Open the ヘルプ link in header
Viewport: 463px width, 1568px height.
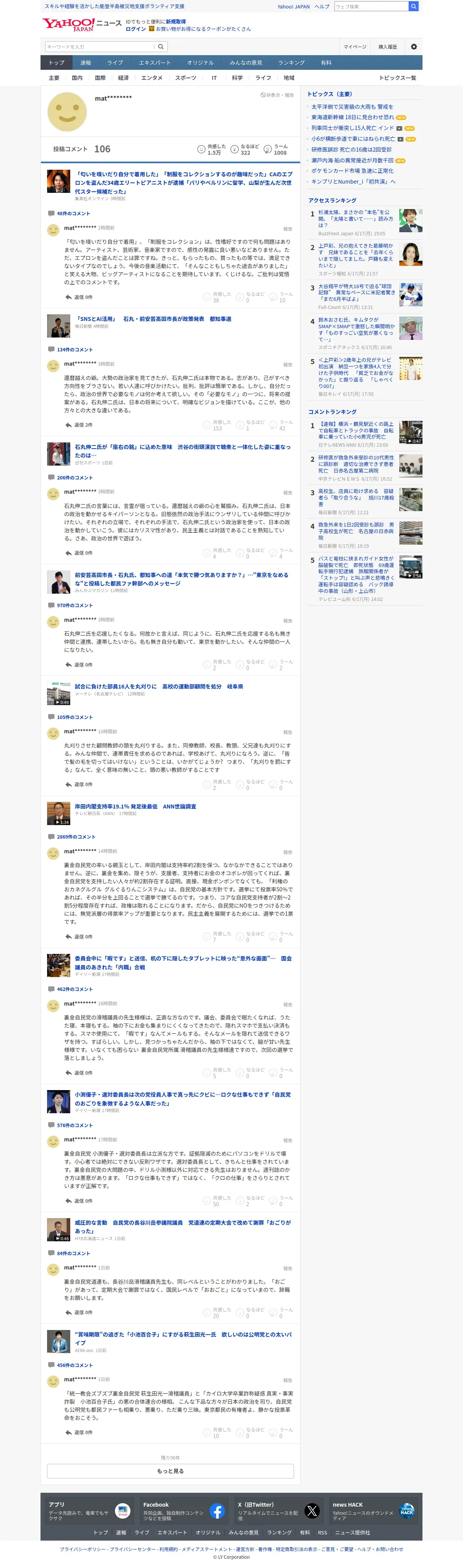[322, 7]
